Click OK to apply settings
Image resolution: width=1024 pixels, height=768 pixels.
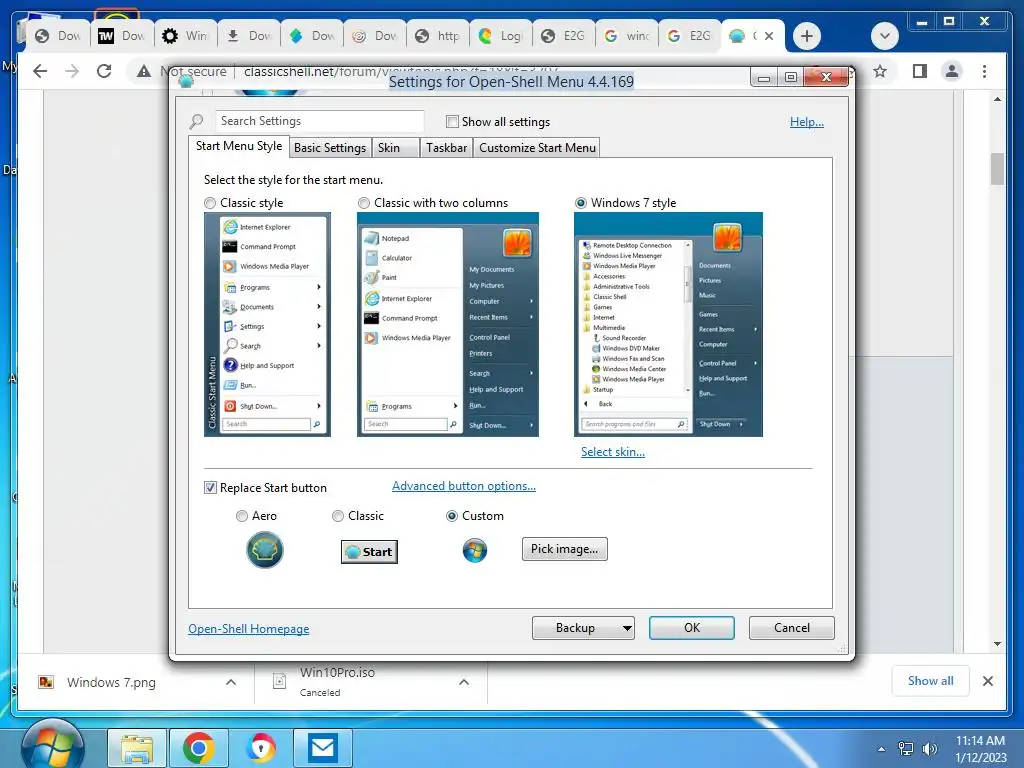click(x=692, y=628)
